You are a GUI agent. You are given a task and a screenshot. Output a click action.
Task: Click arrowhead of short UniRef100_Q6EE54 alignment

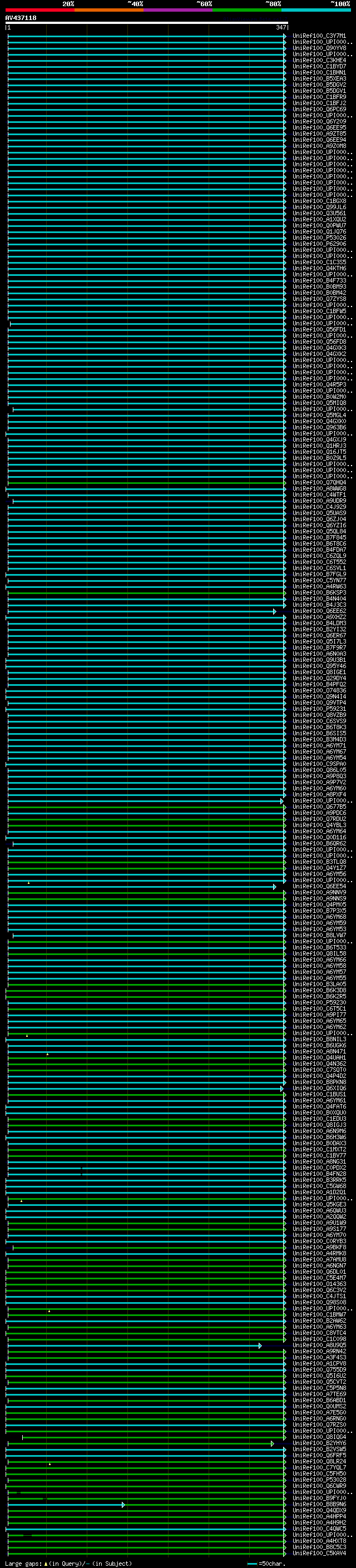tap(274, 887)
